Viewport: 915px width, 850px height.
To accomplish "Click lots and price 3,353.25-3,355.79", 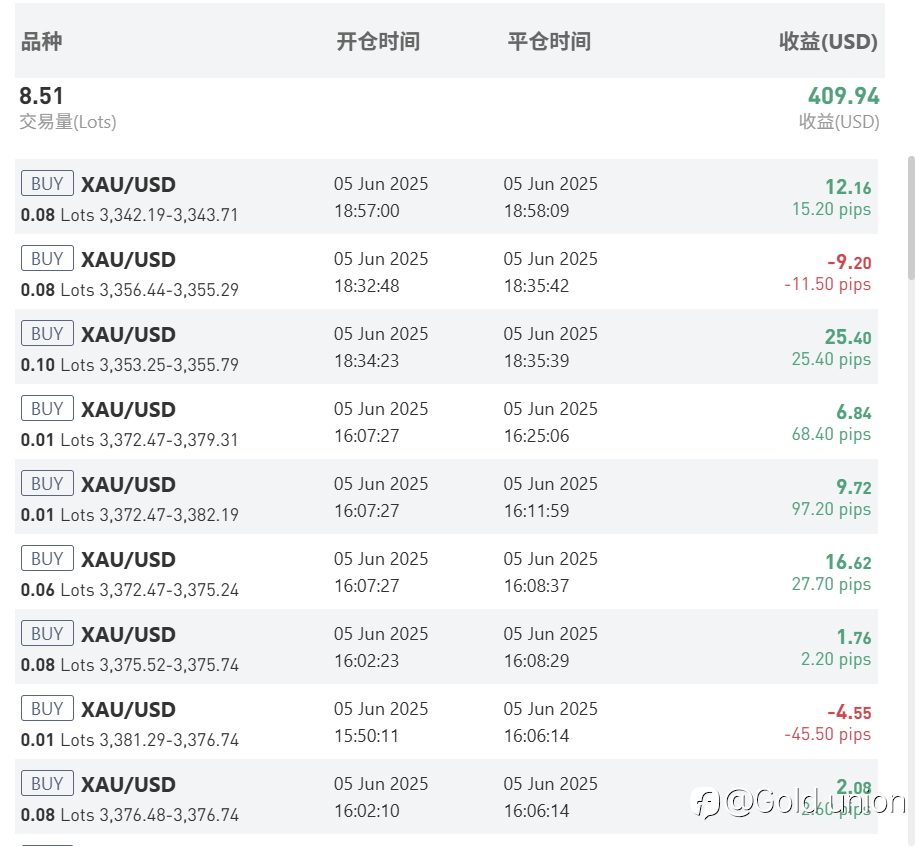I will [130, 365].
